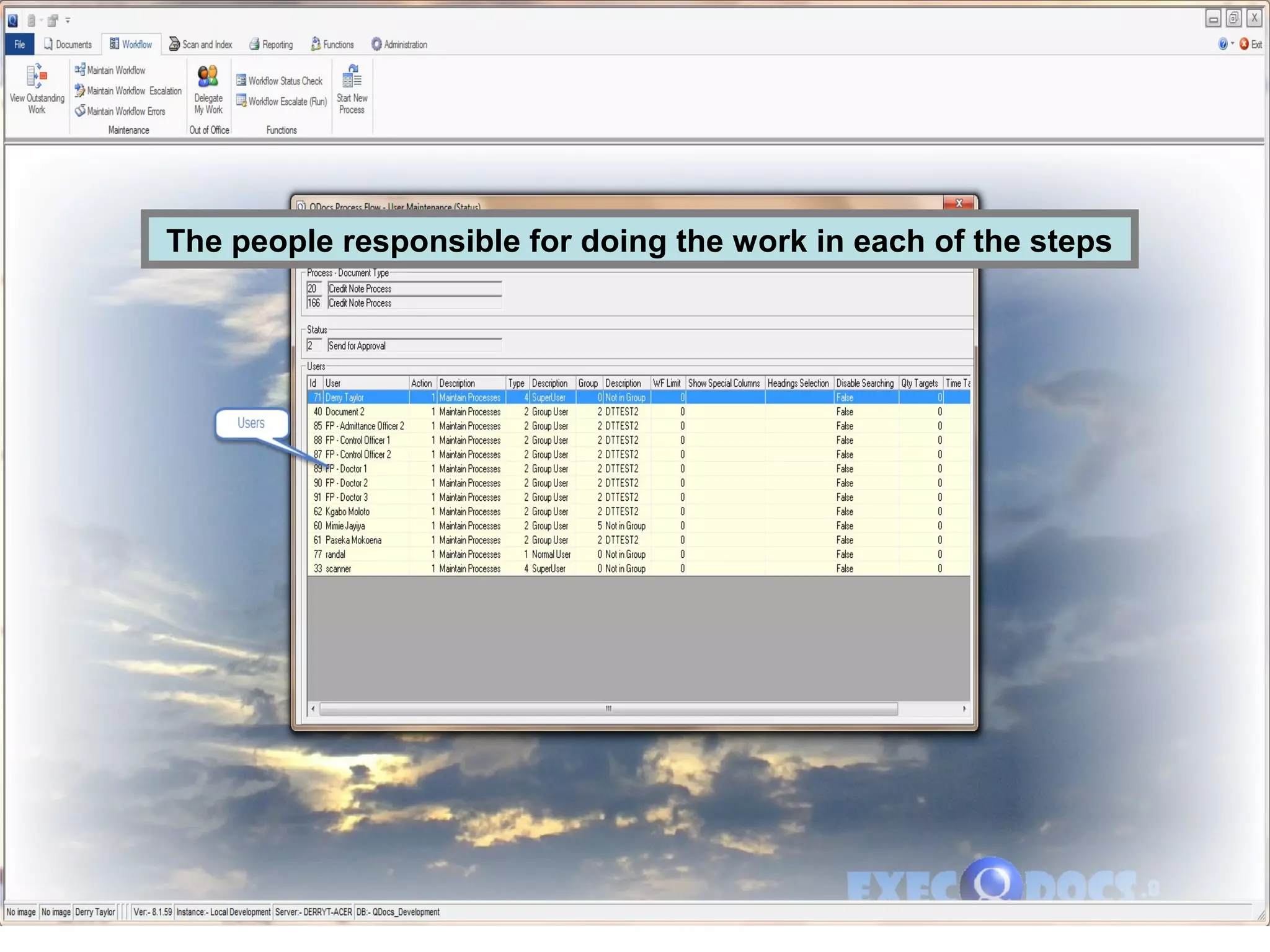The height and width of the screenshot is (952, 1270).
Task: Switch to the Documents tab
Action: pos(68,45)
